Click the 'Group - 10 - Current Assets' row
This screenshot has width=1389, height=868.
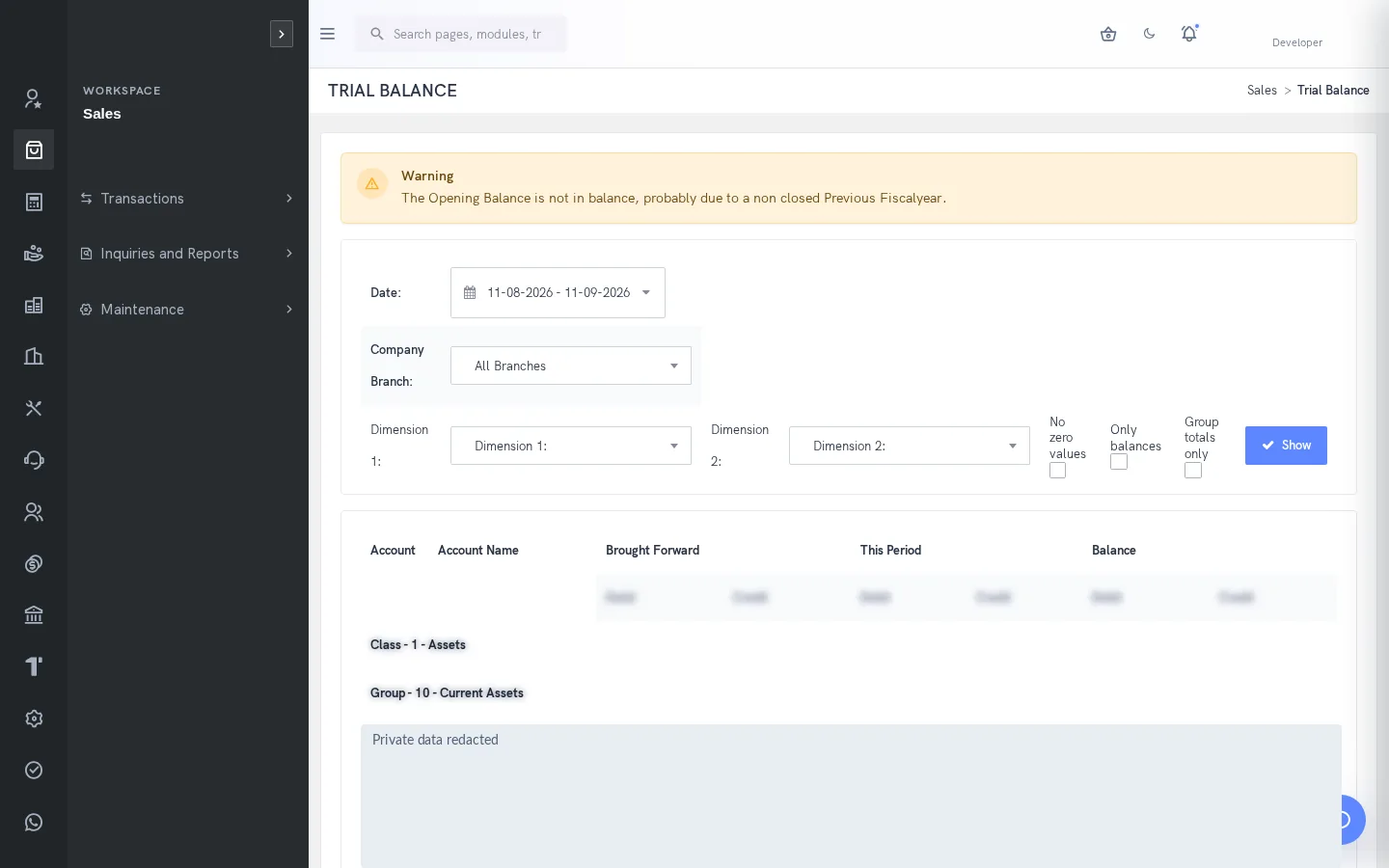447,693
